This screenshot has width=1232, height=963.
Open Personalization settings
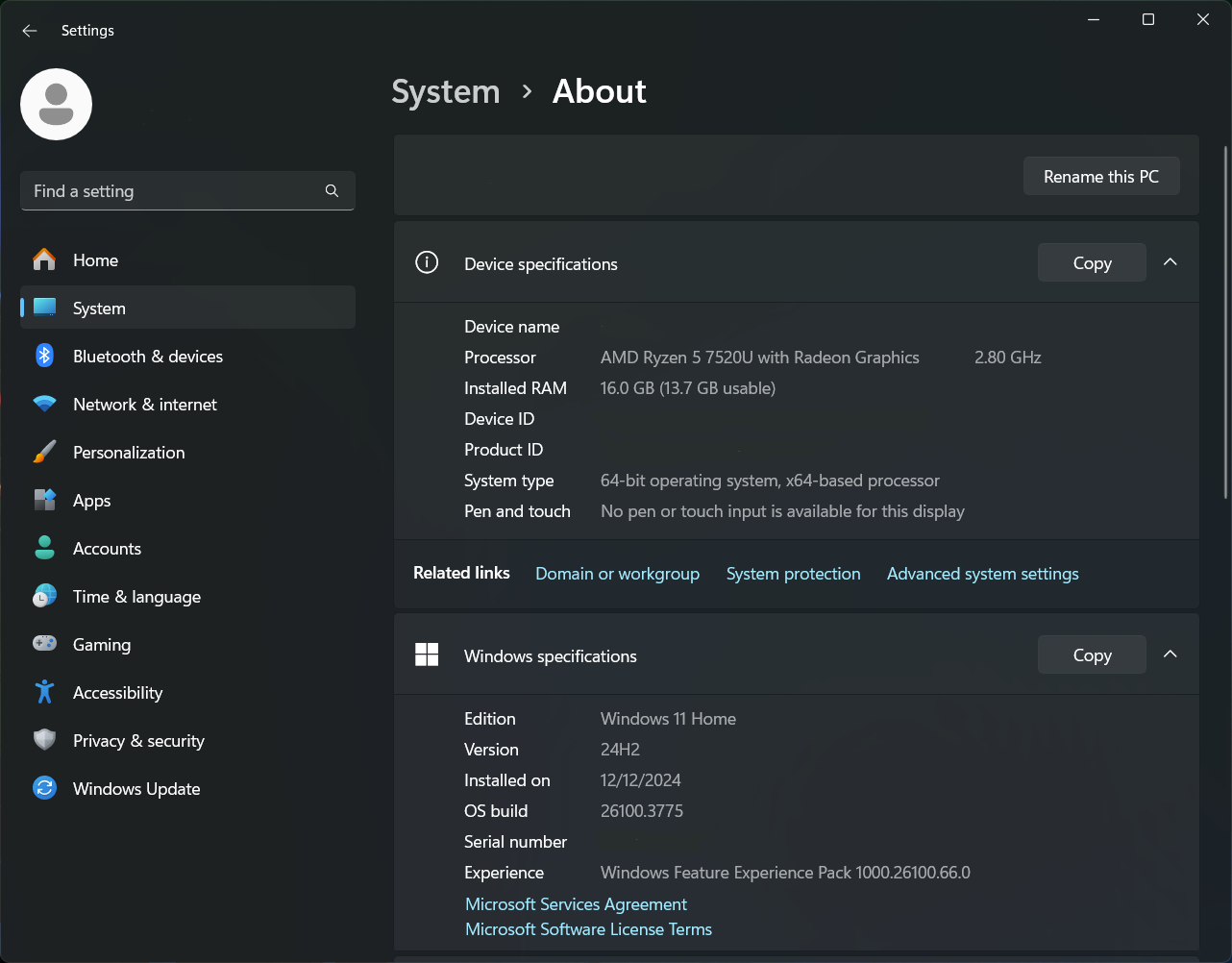coord(129,452)
